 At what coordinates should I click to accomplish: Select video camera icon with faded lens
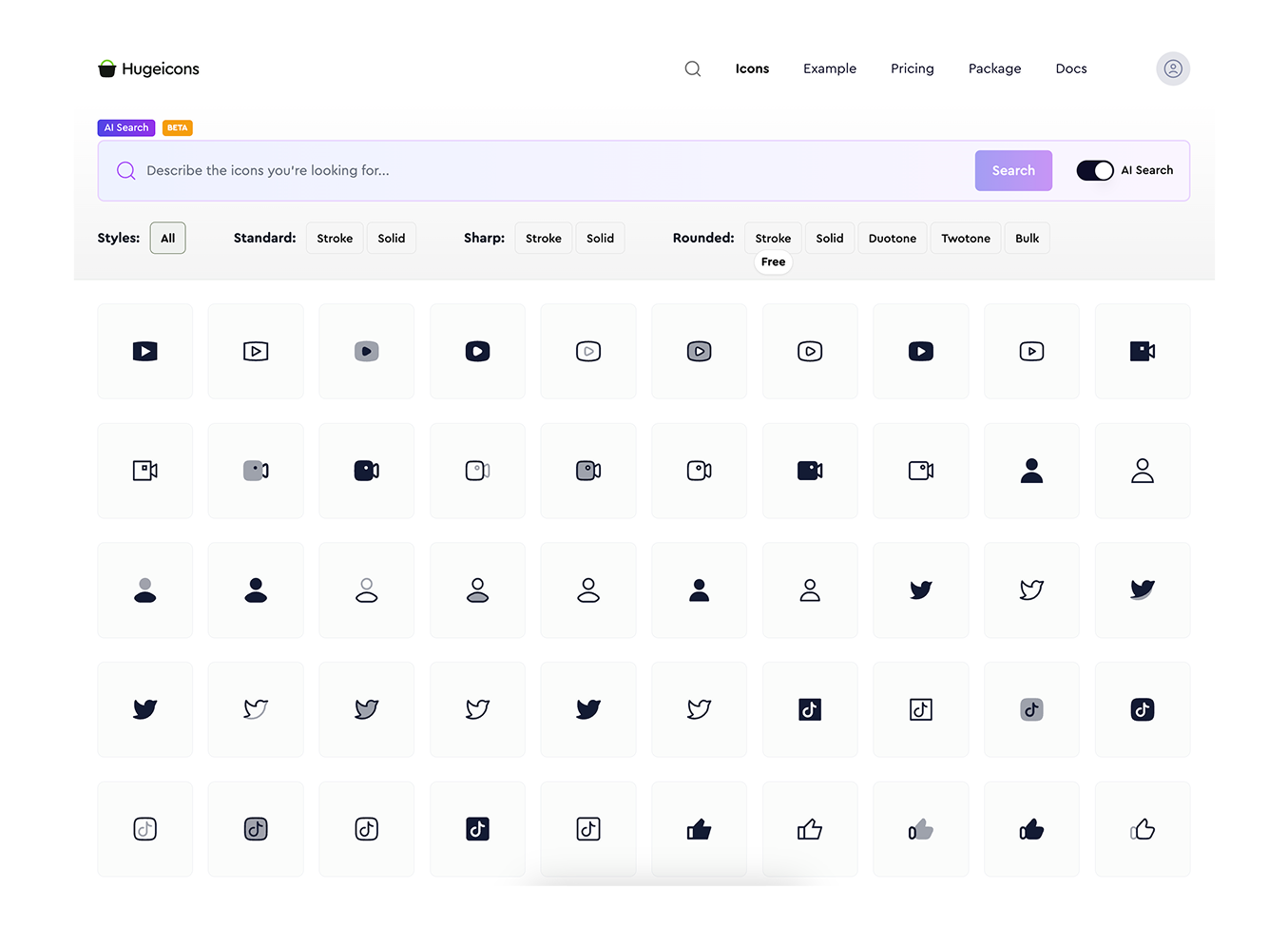478,471
